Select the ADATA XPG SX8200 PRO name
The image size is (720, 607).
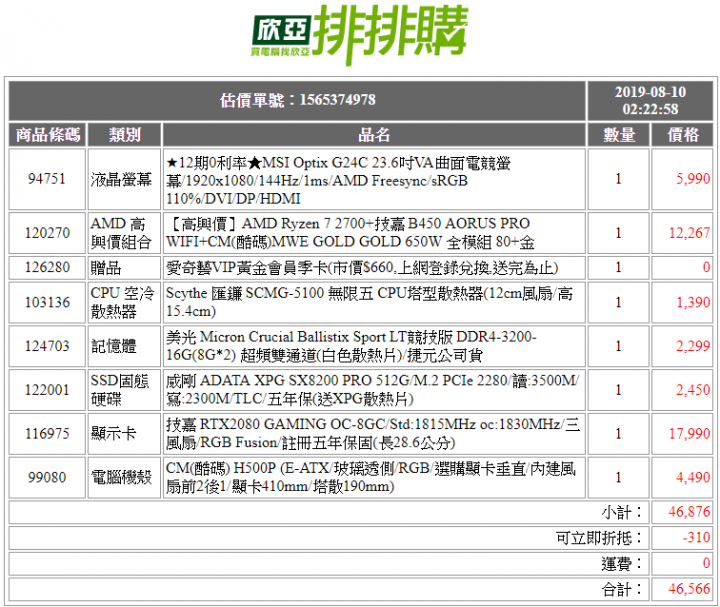click(374, 390)
